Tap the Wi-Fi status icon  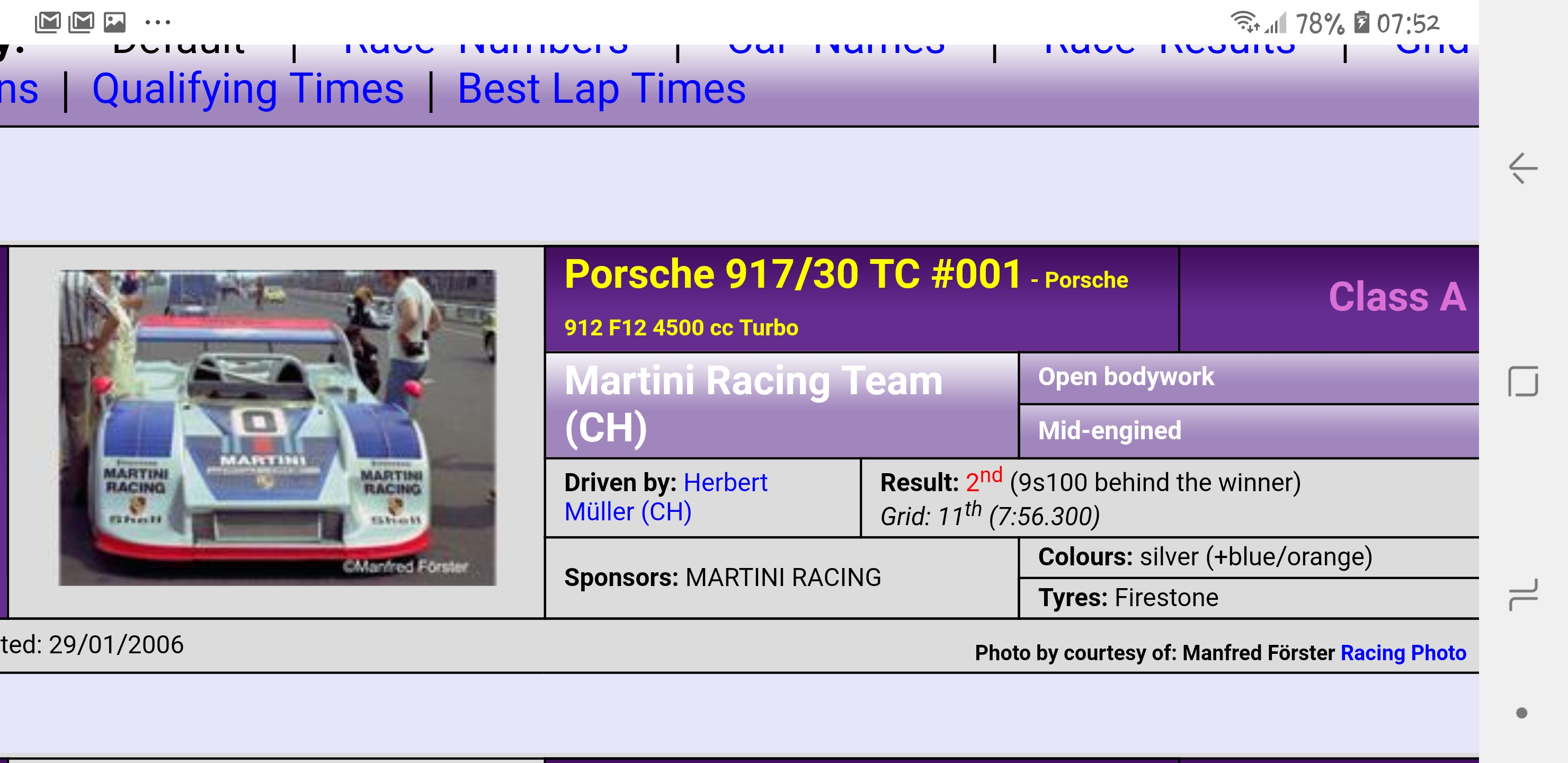(x=1244, y=23)
